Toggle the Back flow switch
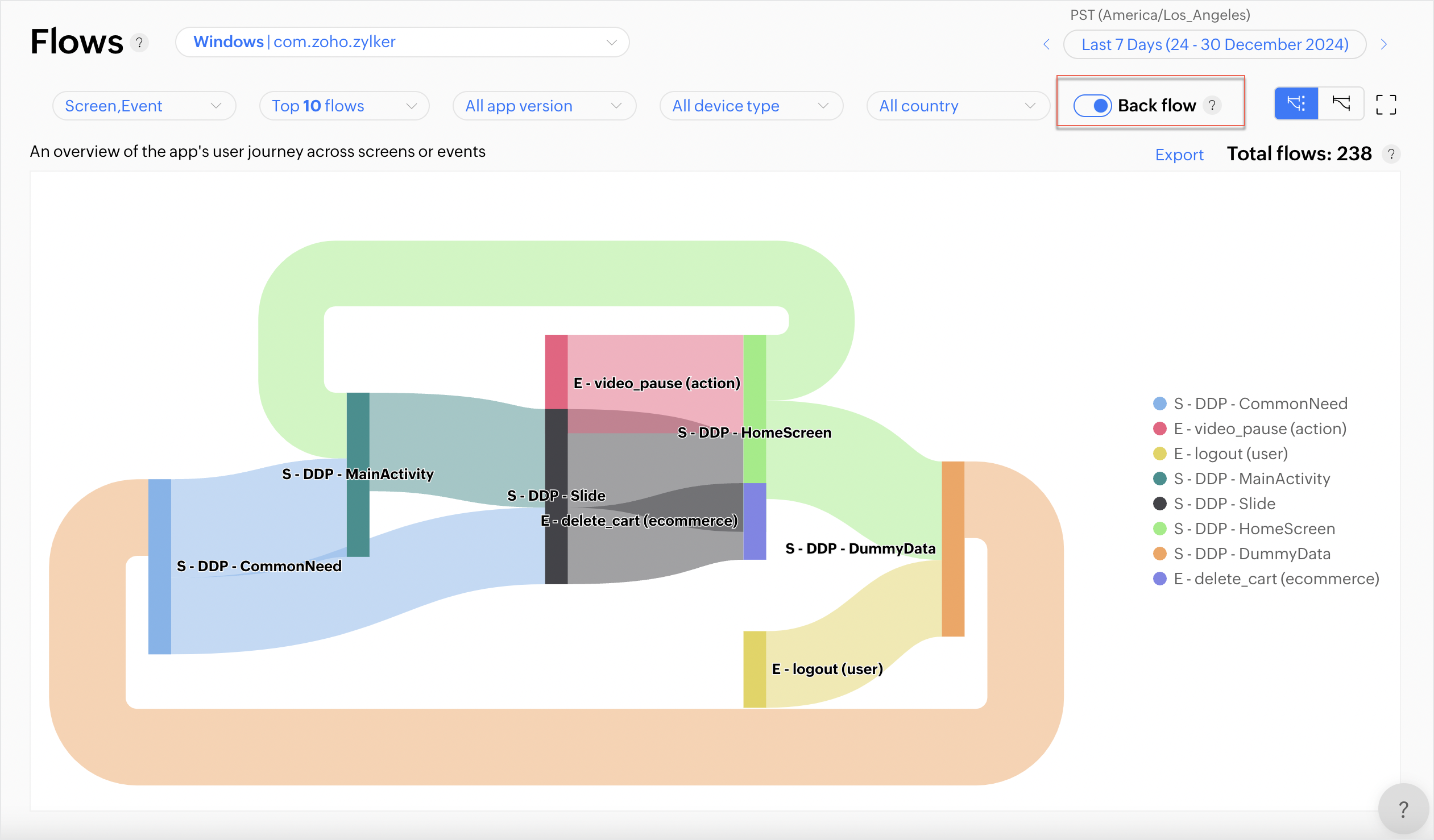 (1092, 105)
